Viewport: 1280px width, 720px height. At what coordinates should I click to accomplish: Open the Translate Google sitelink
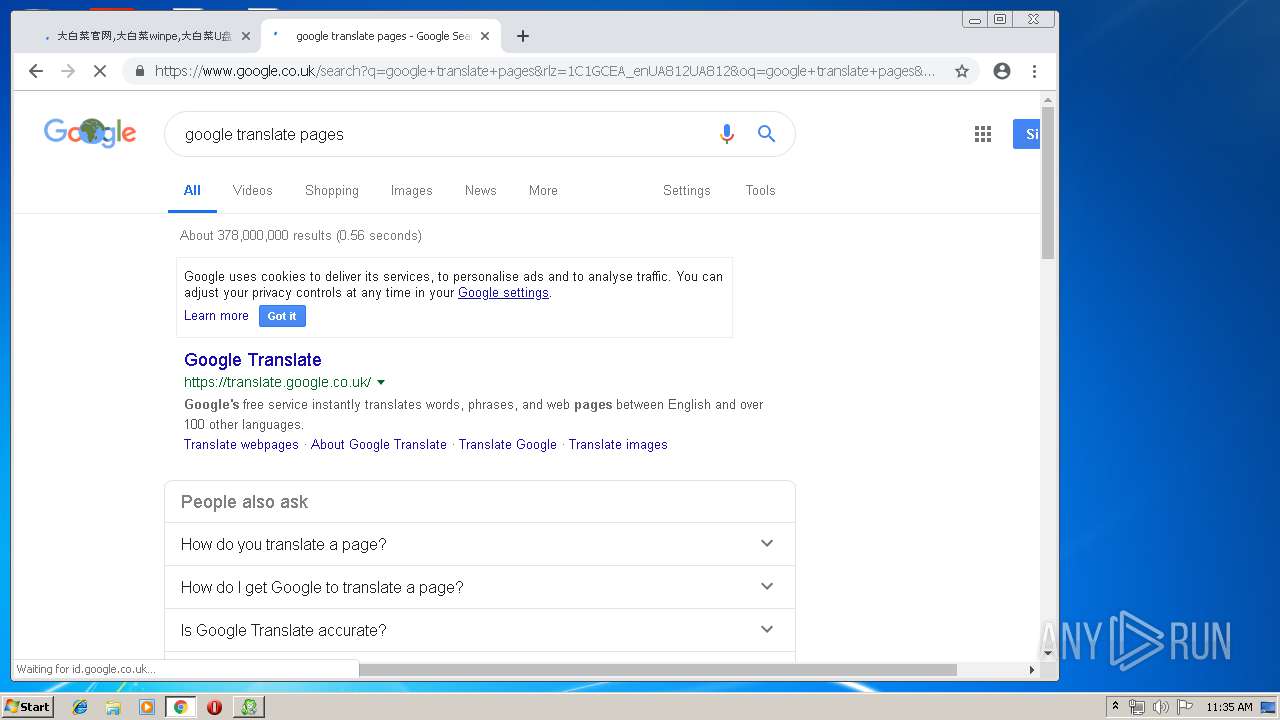508,445
